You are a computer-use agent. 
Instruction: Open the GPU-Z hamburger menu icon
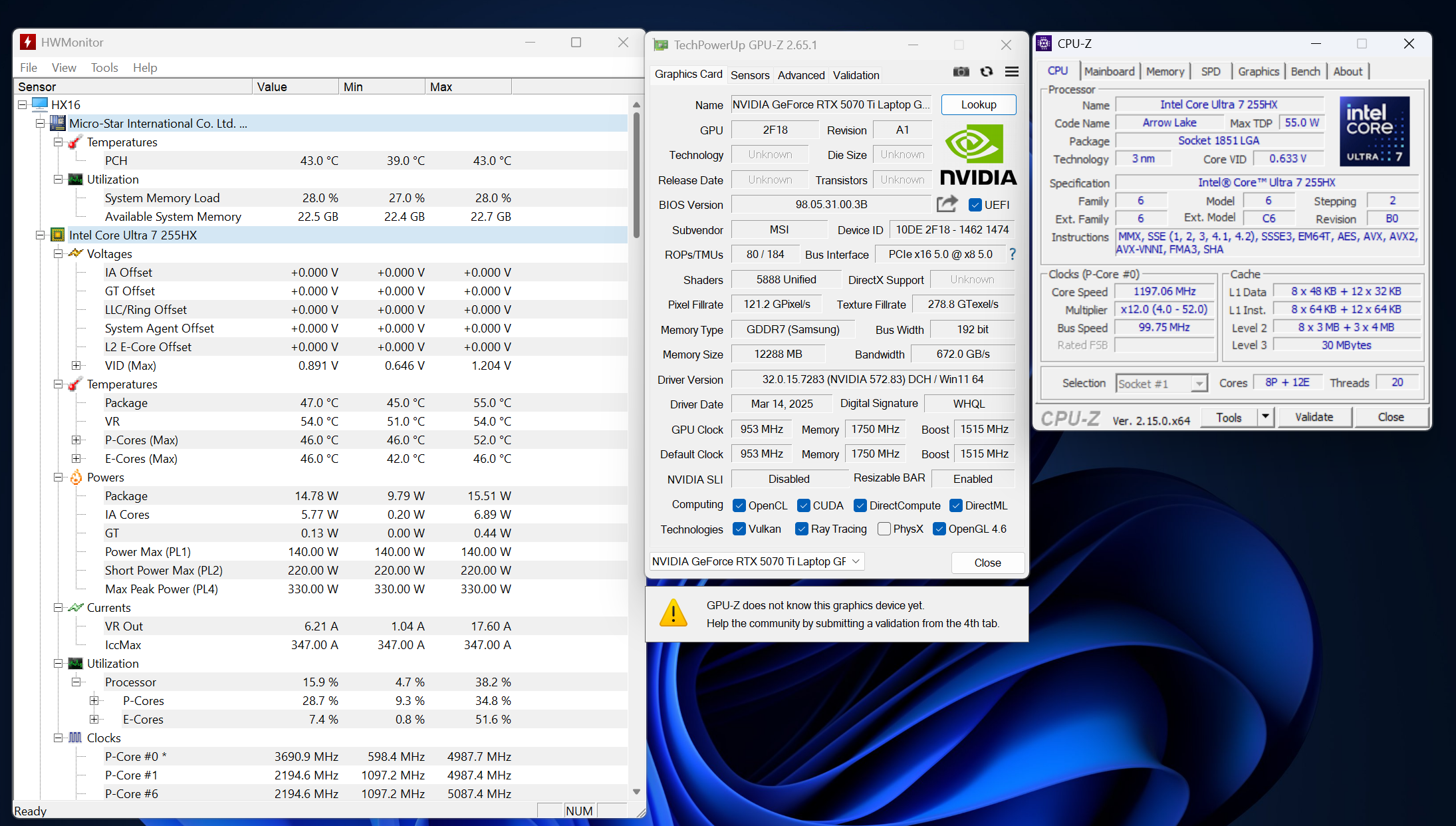(x=1012, y=72)
